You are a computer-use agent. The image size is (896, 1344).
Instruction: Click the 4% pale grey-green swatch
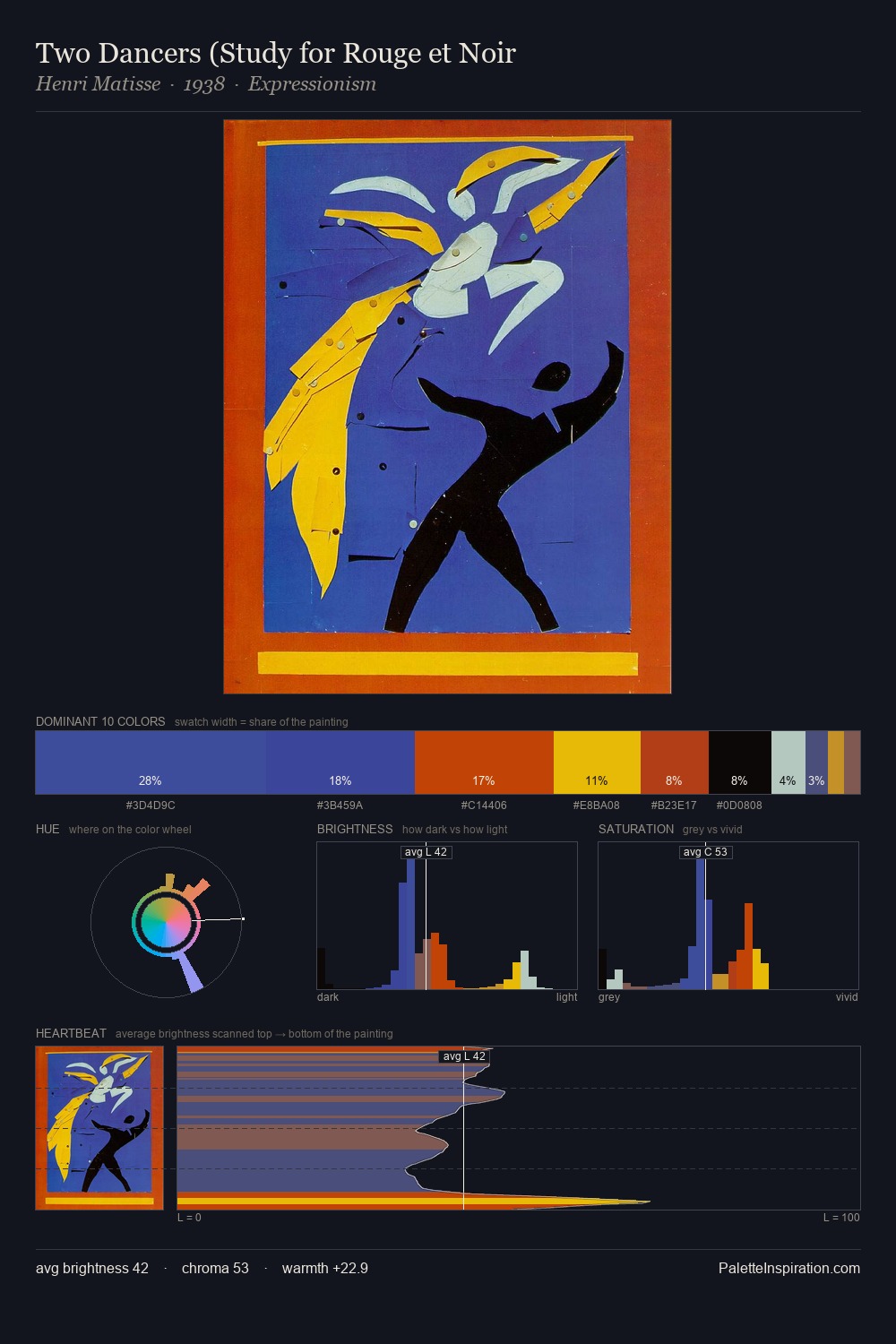pos(788,762)
